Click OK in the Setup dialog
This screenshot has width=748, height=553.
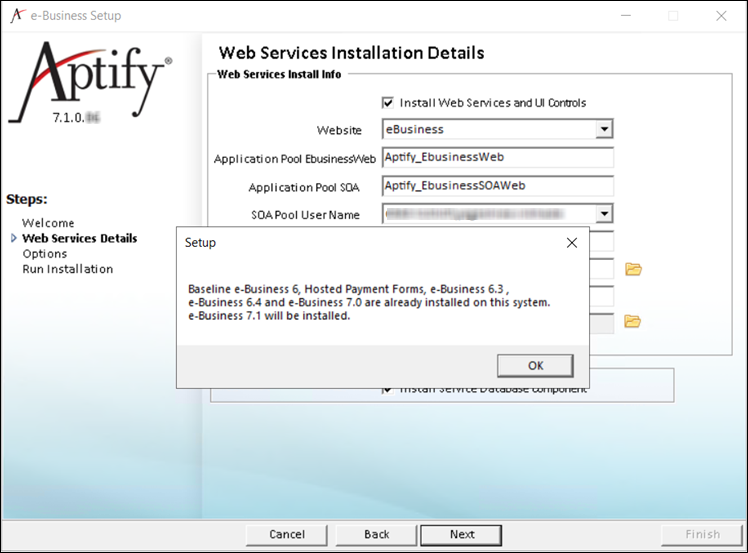(535, 365)
